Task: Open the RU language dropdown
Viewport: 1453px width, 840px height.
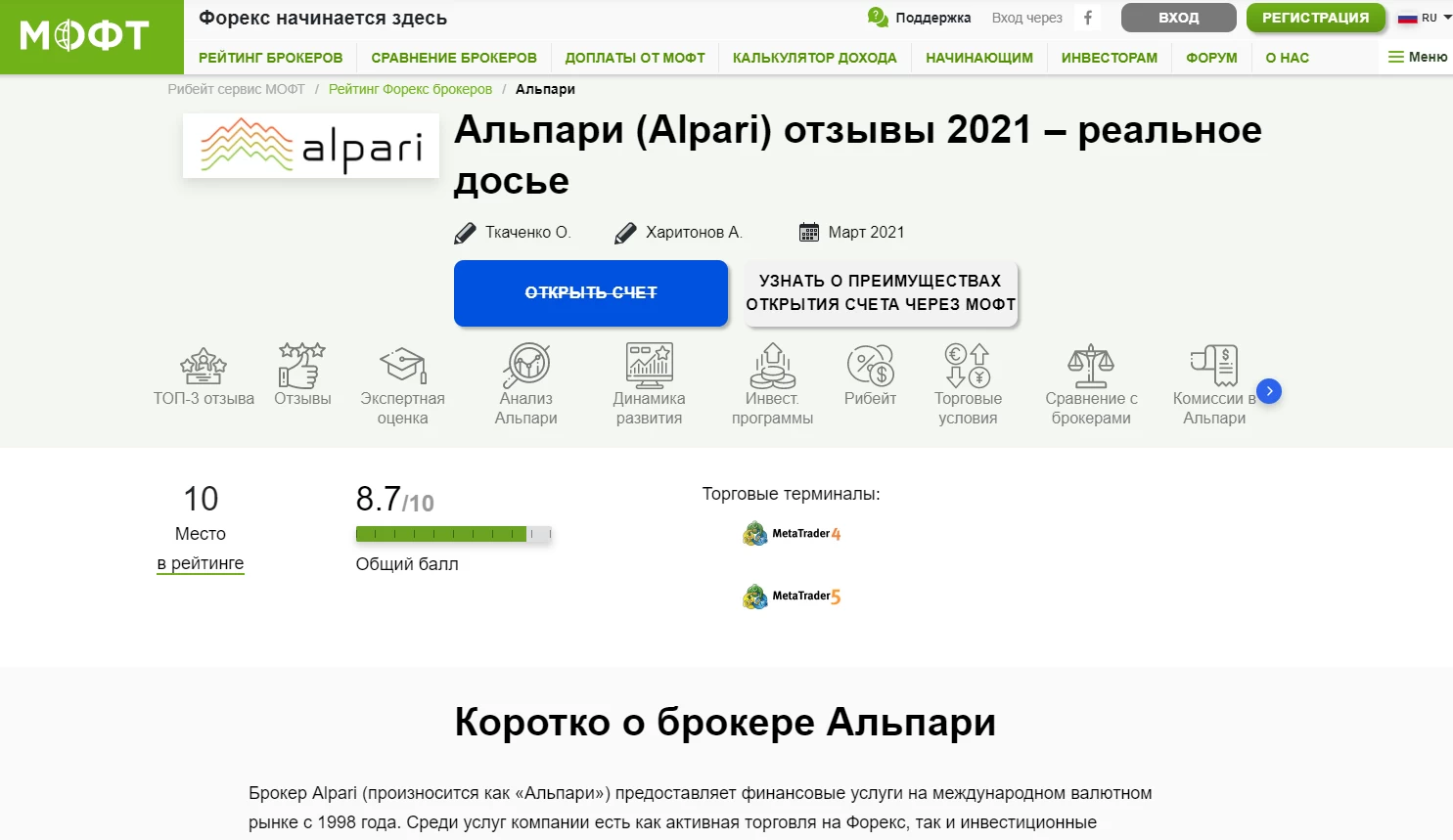Action: (x=1425, y=18)
